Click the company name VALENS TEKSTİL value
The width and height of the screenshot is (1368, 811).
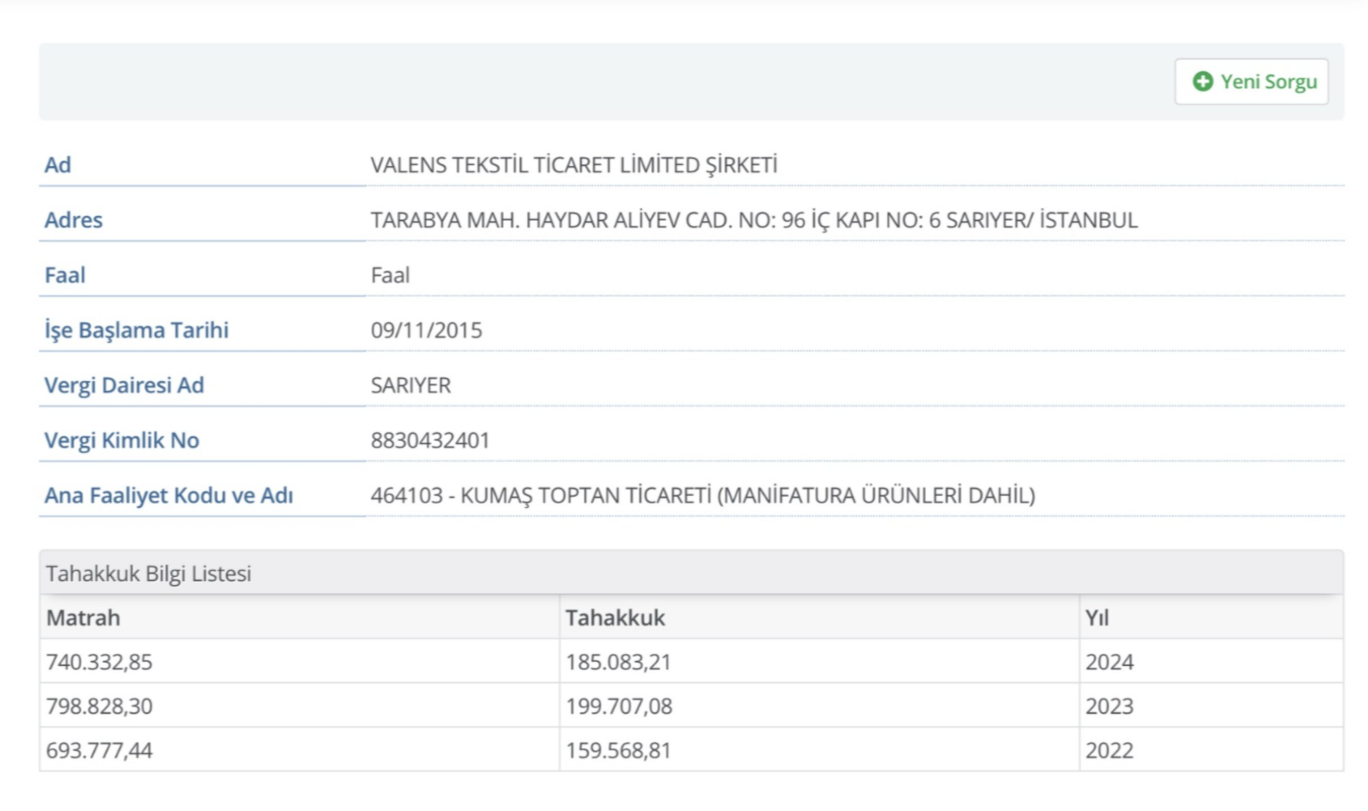[x=573, y=165]
